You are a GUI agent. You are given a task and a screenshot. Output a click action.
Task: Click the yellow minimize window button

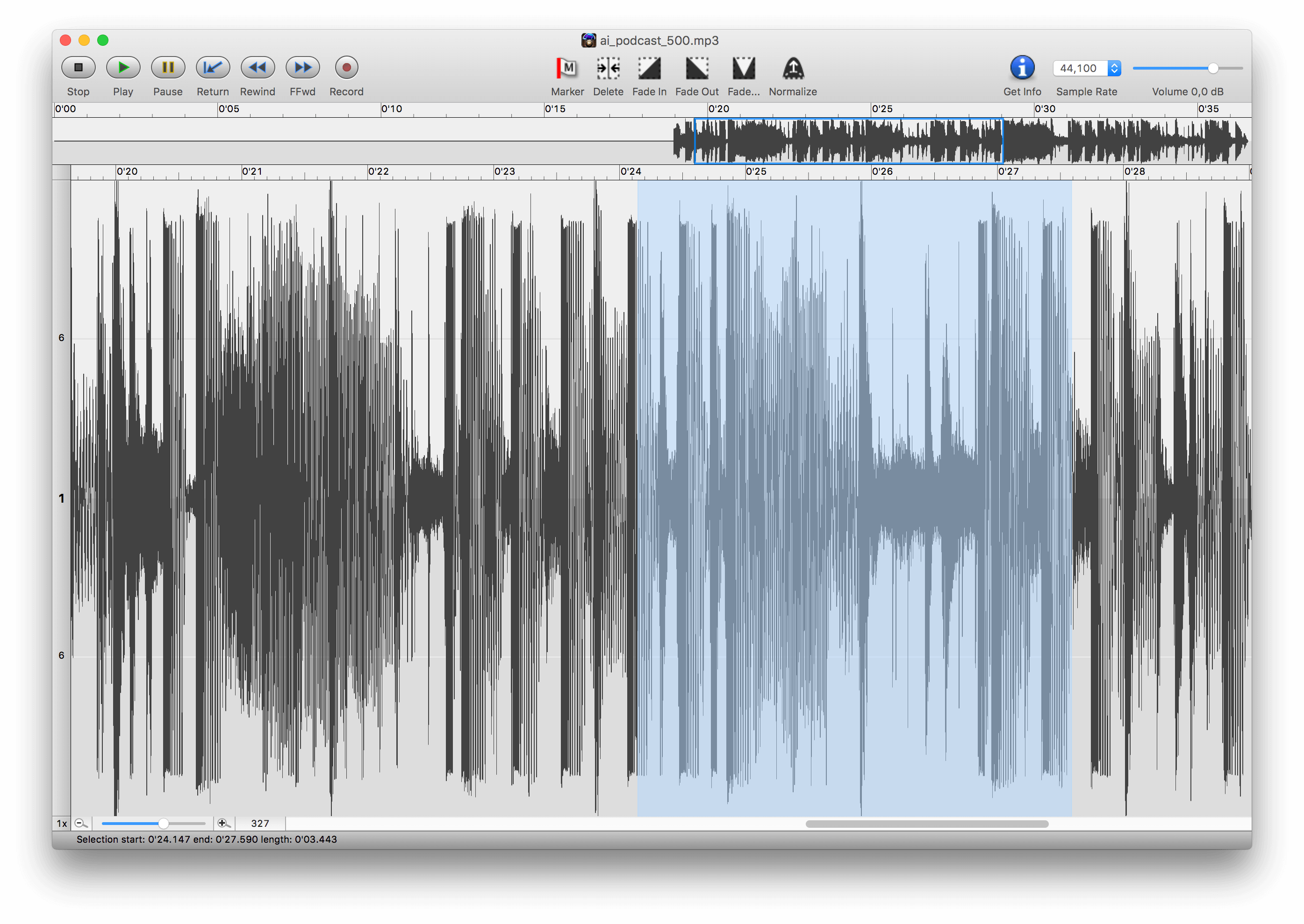[84, 40]
